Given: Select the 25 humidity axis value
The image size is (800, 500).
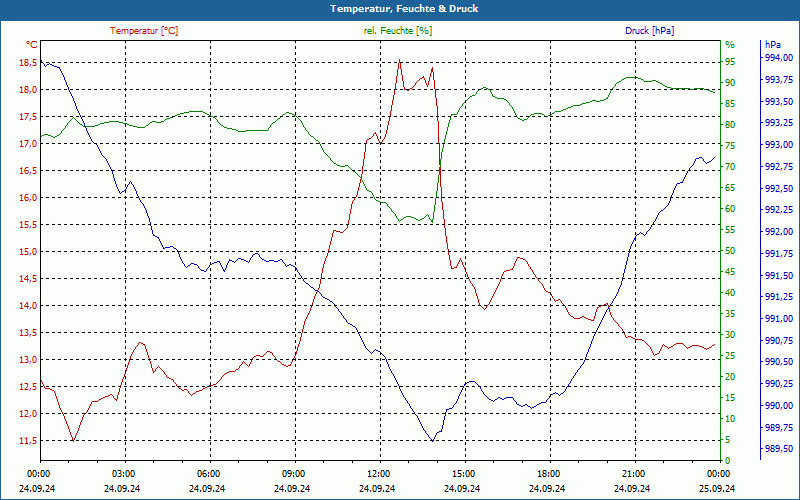Looking at the screenshot, I should (730, 356).
